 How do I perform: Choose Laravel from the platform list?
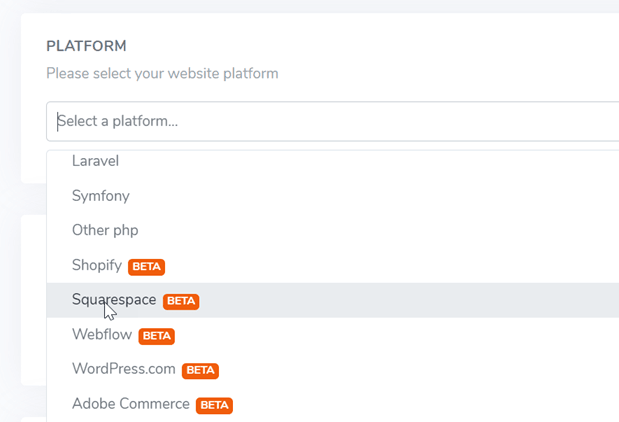pos(332,161)
